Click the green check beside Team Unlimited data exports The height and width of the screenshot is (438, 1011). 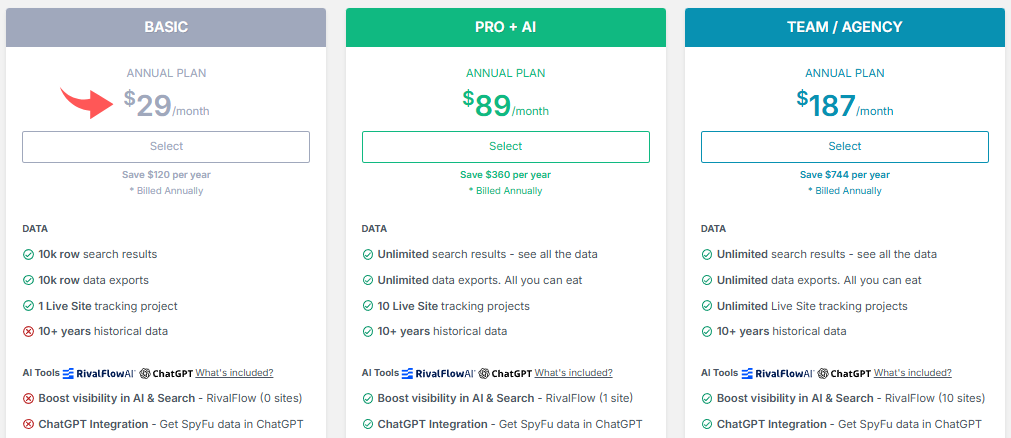pyautogui.click(x=706, y=280)
